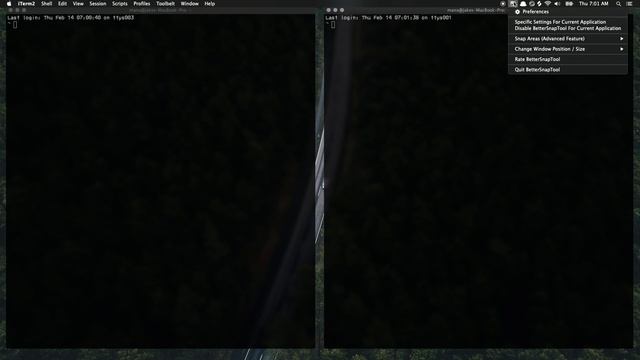Click the BetterSnapTool menu bar icon
This screenshot has width=640, height=360.
coord(513,4)
